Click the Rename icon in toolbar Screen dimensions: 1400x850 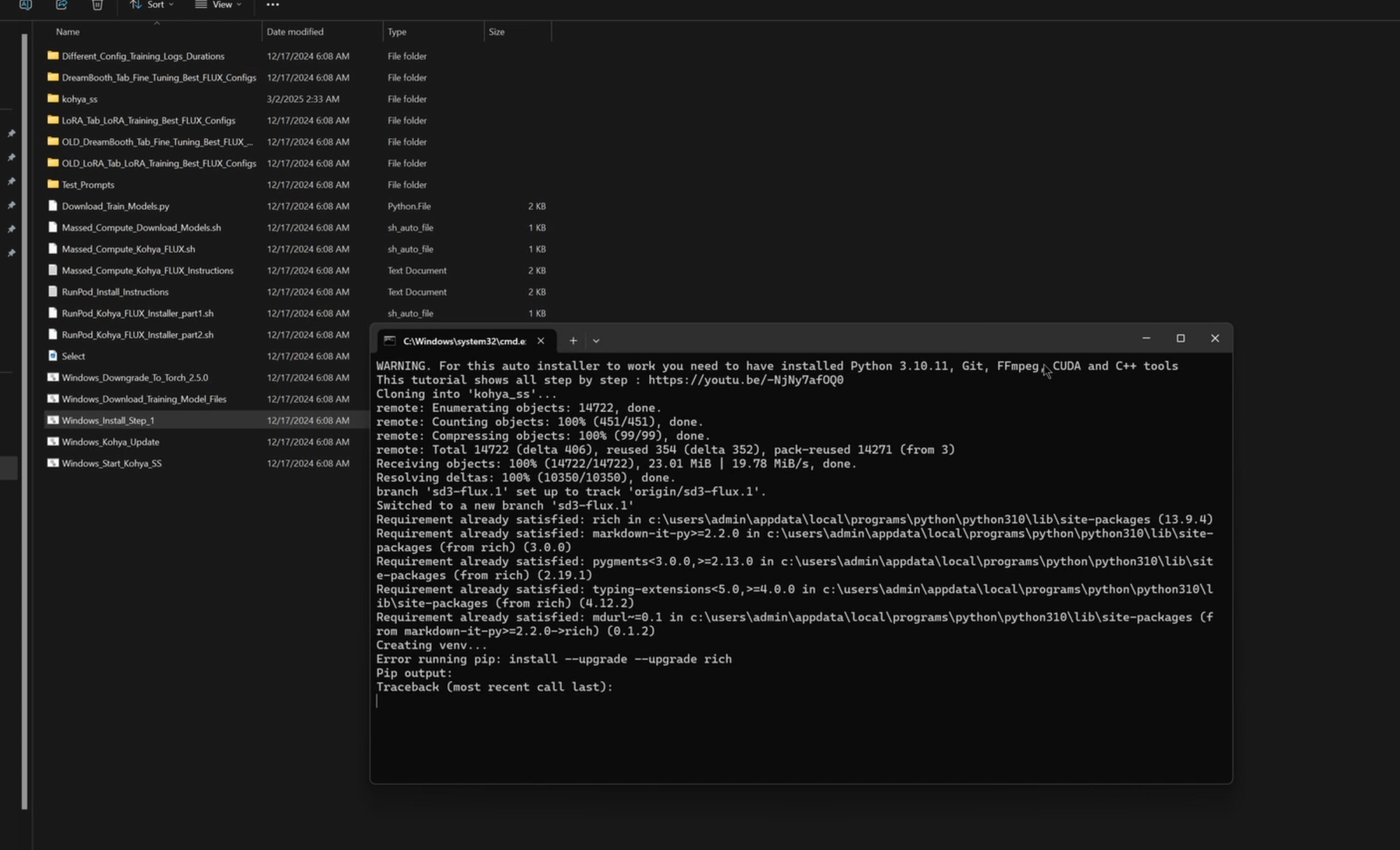point(25,4)
